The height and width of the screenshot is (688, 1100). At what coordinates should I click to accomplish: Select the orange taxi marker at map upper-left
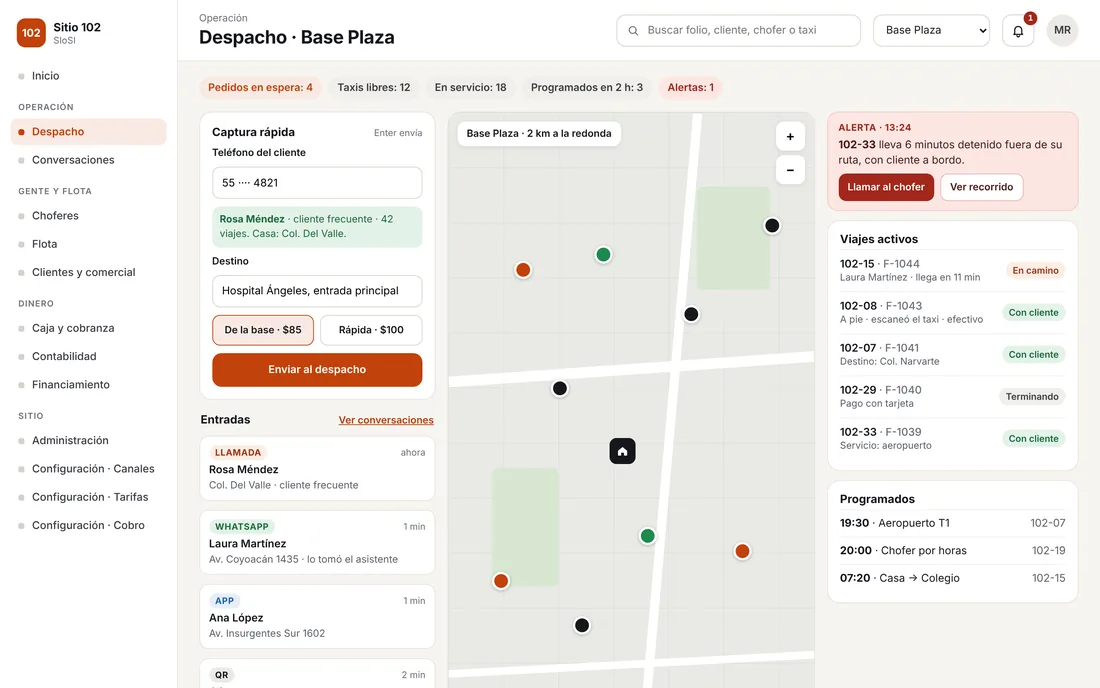(523, 270)
